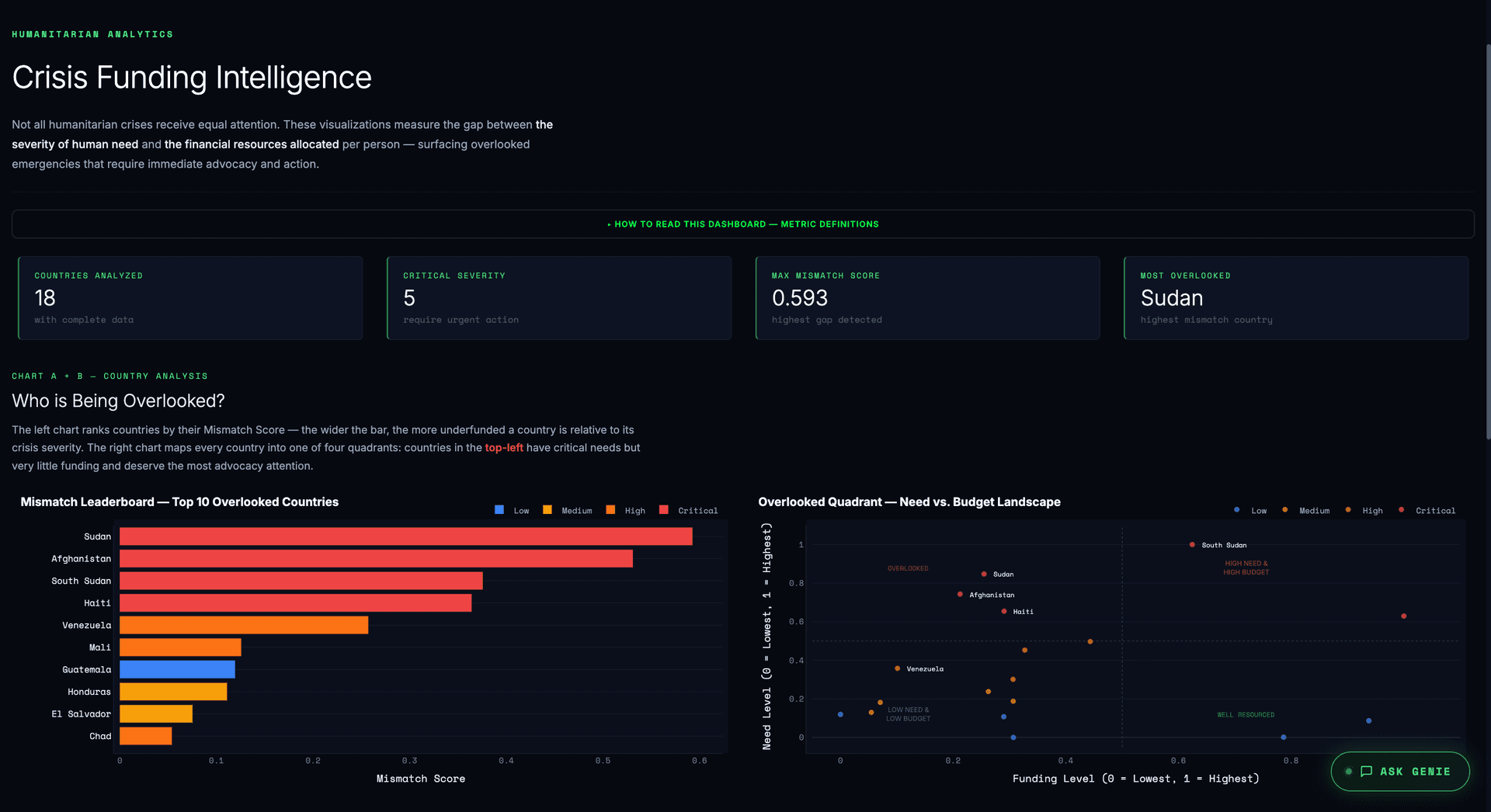Click the chat bubble icon in Ask Genie

tap(1367, 771)
